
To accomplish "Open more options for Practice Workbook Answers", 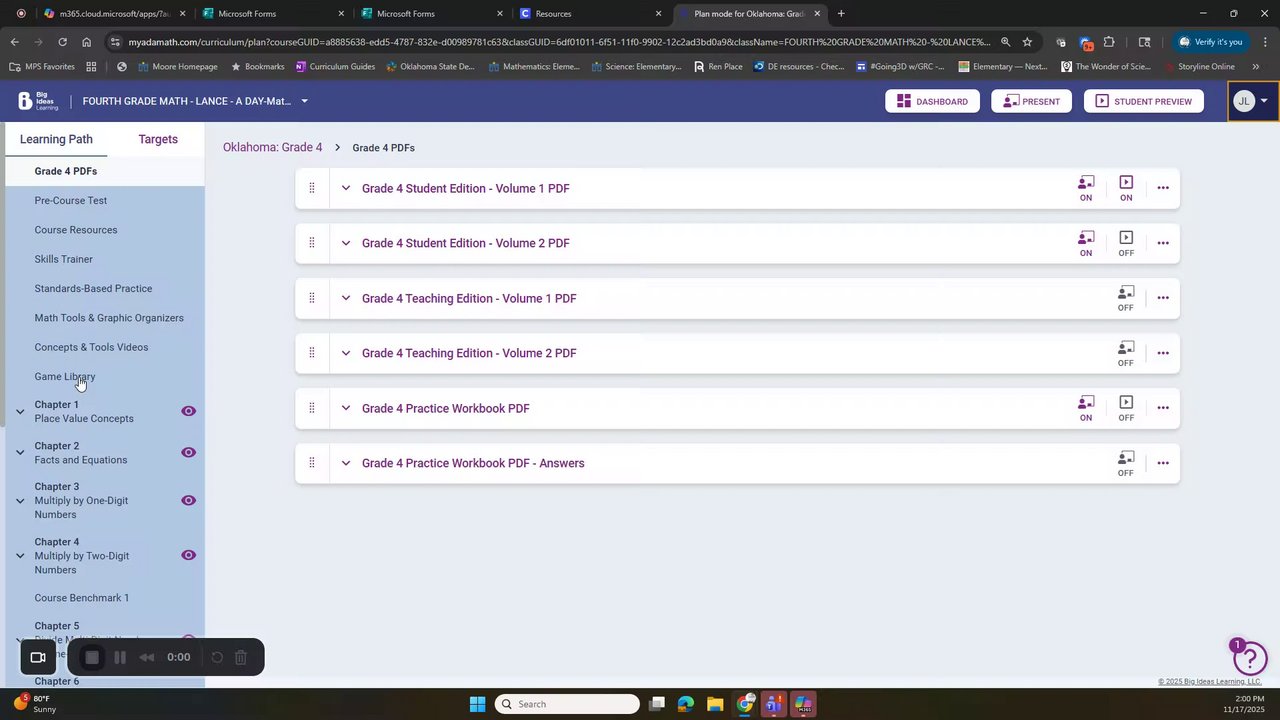I will tap(1162, 463).
